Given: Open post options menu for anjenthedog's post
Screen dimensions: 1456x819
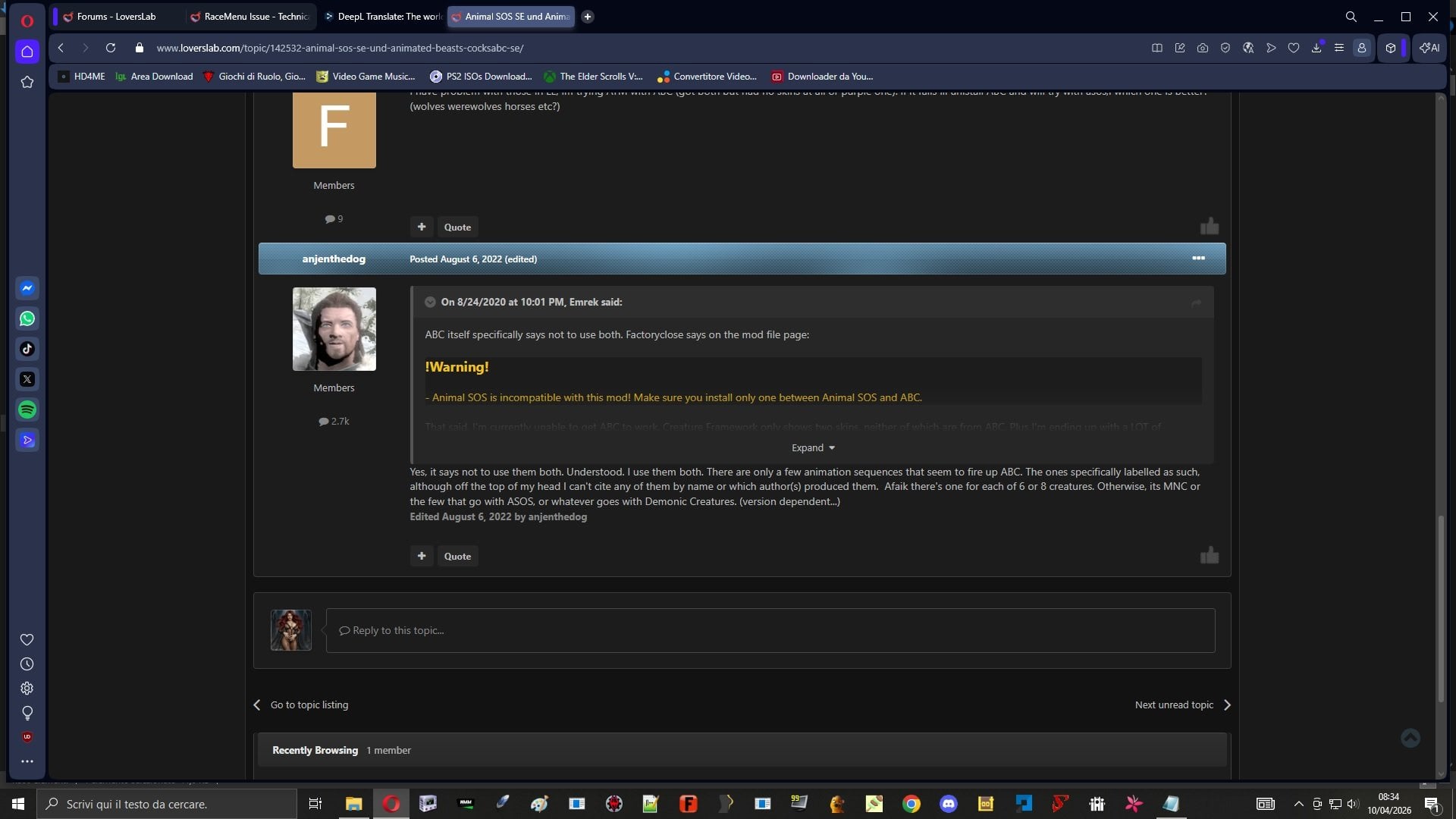Looking at the screenshot, I should pyautogui.click(x=1198, y=259).
